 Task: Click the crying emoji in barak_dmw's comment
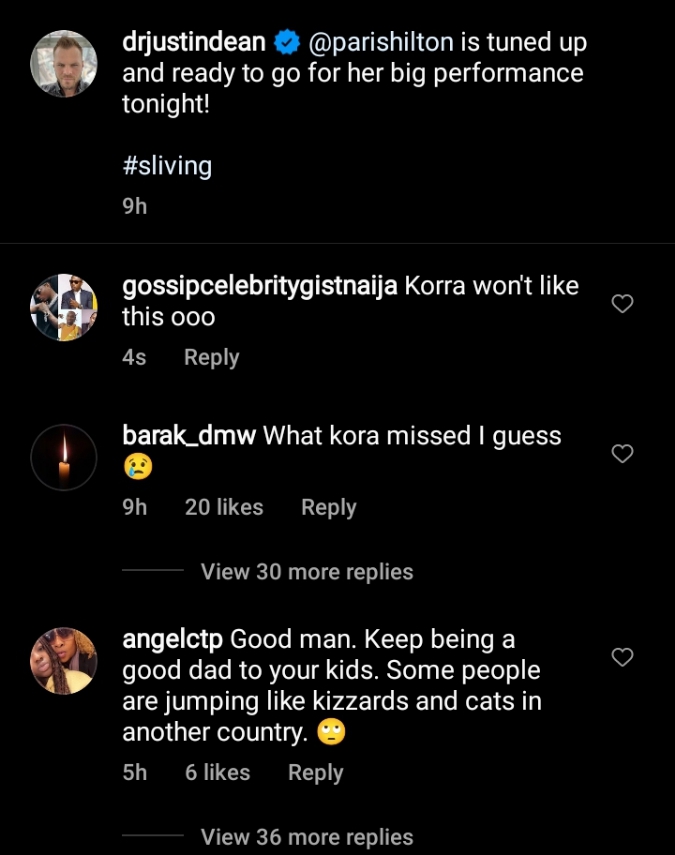pos(138,468)
